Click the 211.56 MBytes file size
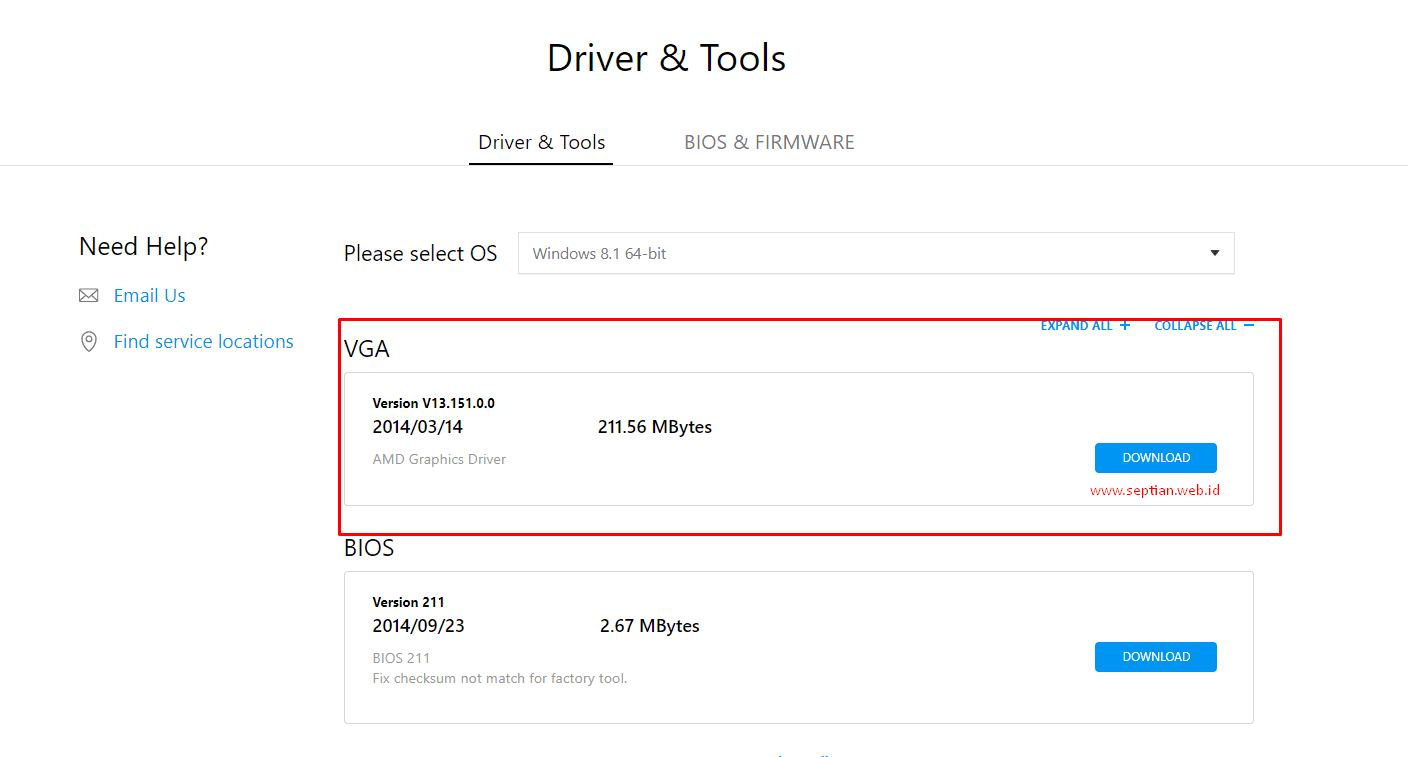The width and height of the screenshot is (1408, 757). (x=655, y=427)
